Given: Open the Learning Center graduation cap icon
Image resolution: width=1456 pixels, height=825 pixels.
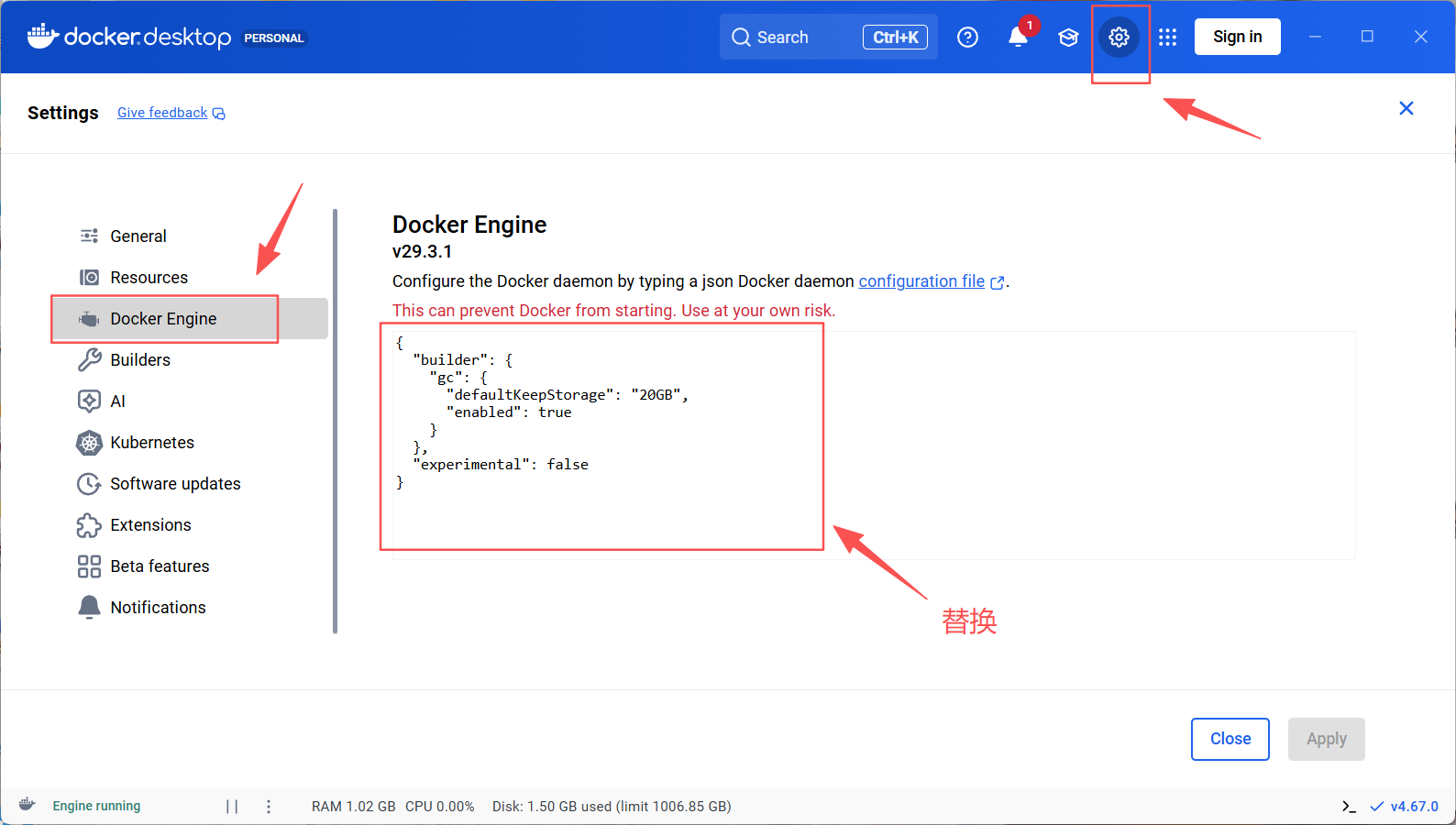Looking at the screenshot, I should tap(1068, 37).
